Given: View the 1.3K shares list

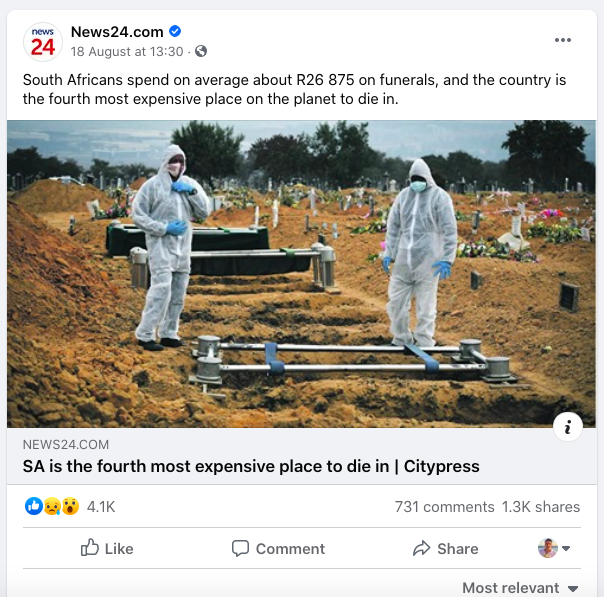Looking at the screenshot, I should click(541, 507).
